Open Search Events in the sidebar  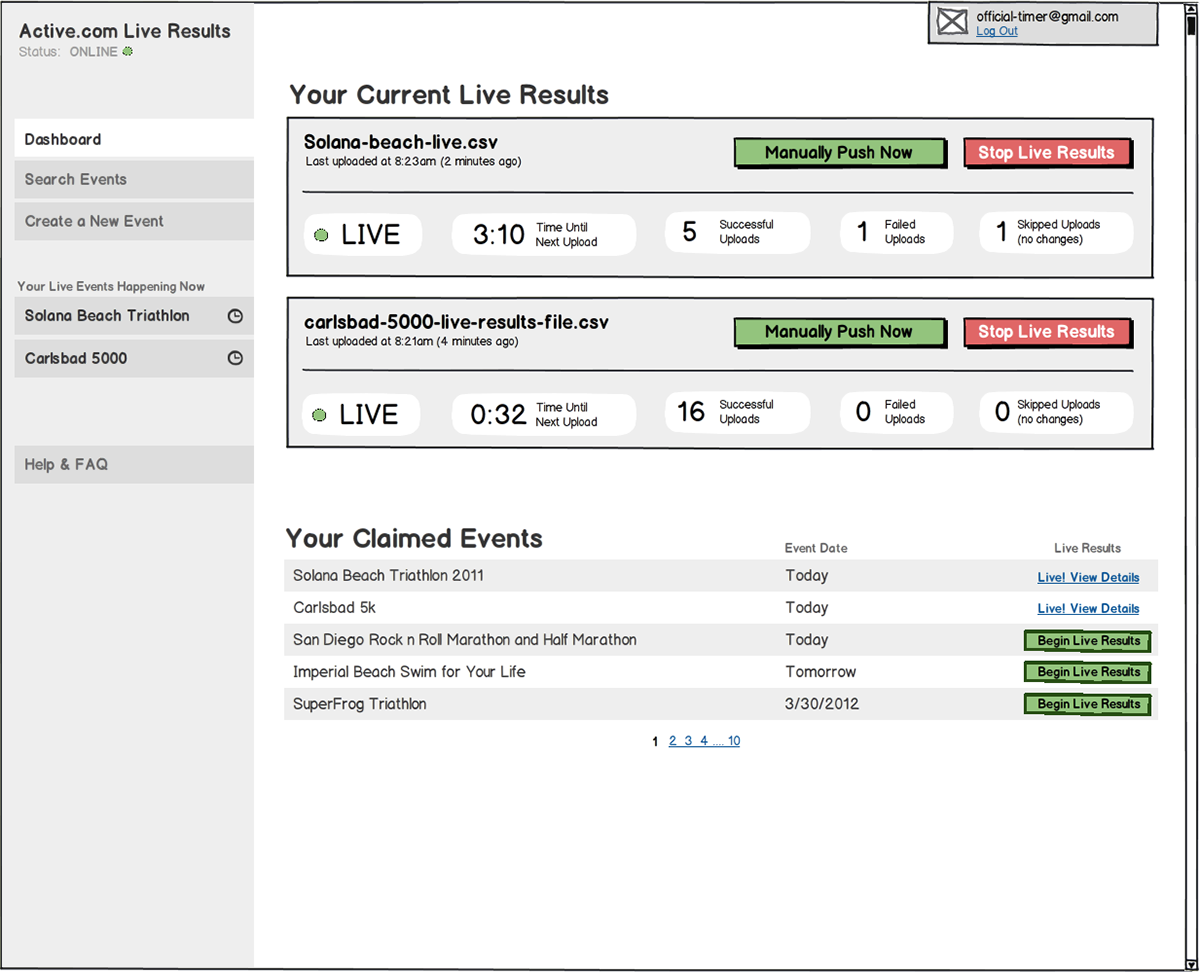[134, 180]
